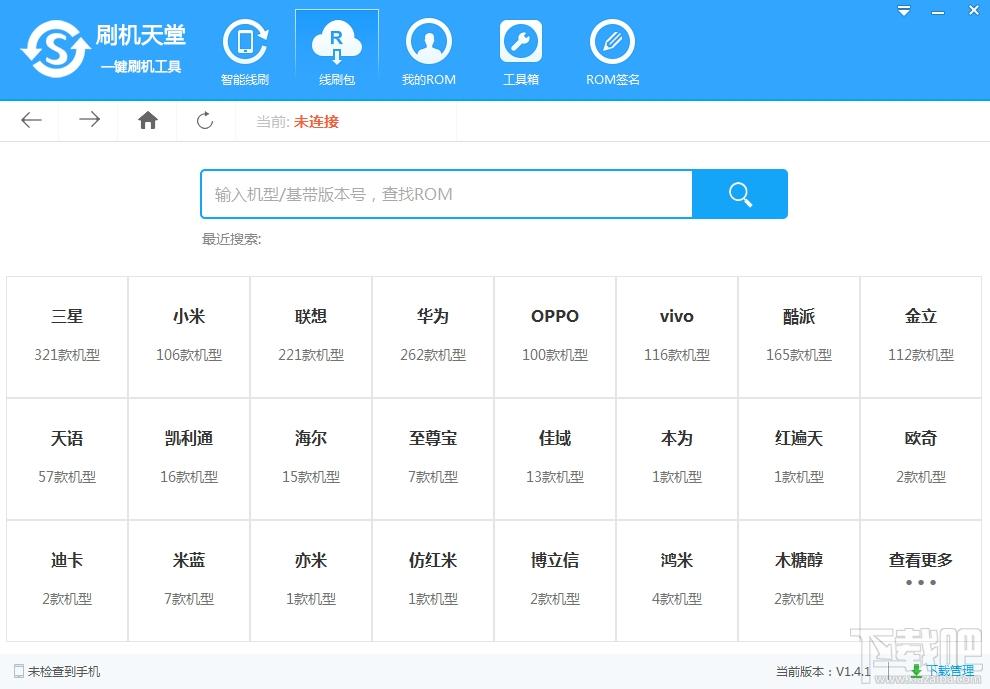Select the 欧奇 brand tile

coord(921,458)
